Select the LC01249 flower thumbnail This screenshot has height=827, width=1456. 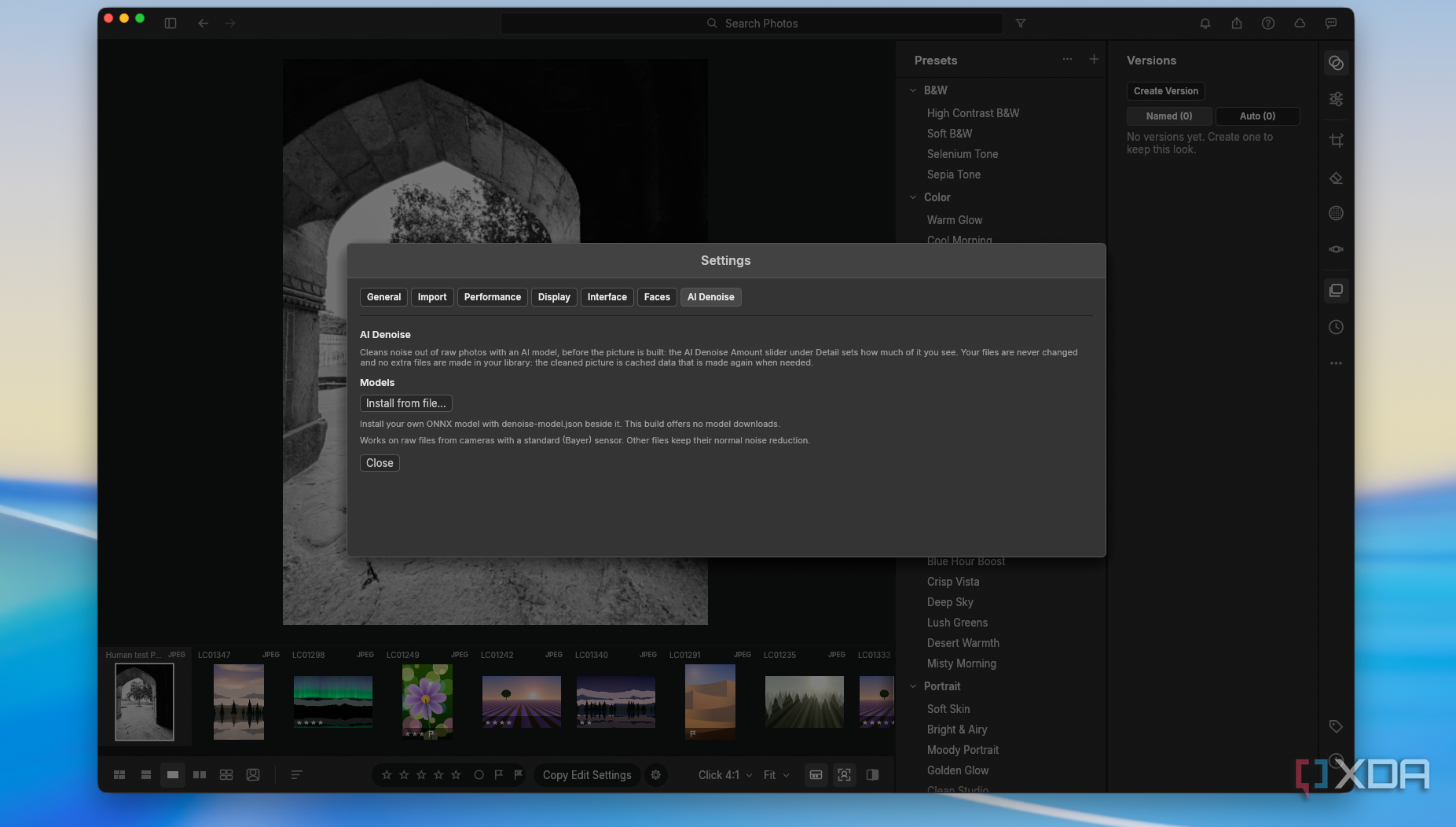coord(427,701)
